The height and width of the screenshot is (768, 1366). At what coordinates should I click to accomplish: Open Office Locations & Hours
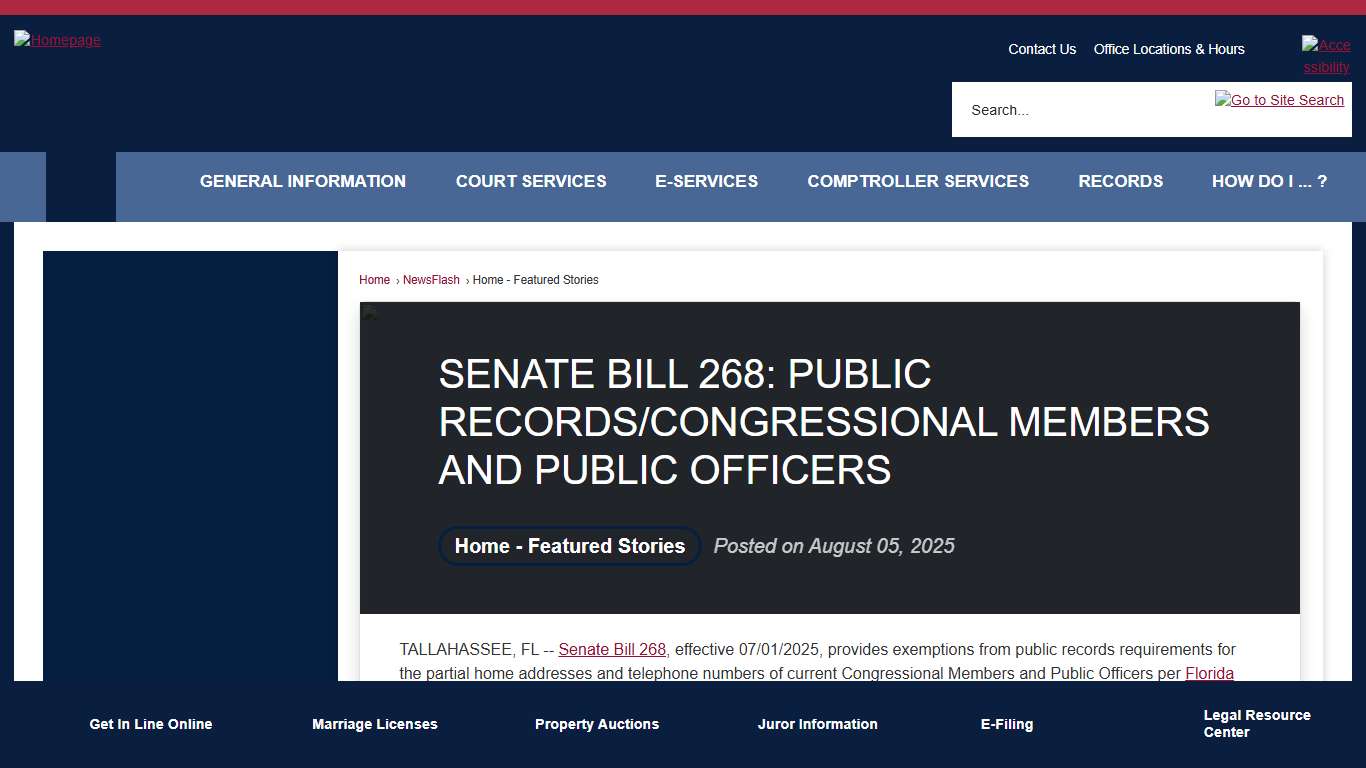click(x=1168, y=49)
